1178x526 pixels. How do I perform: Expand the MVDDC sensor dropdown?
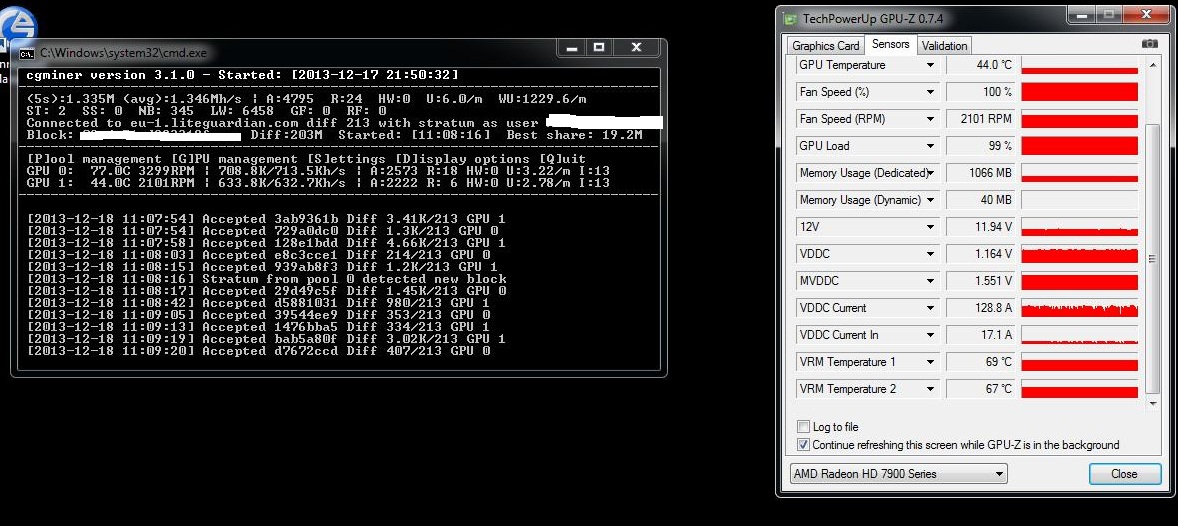click(x=930, y=281)
